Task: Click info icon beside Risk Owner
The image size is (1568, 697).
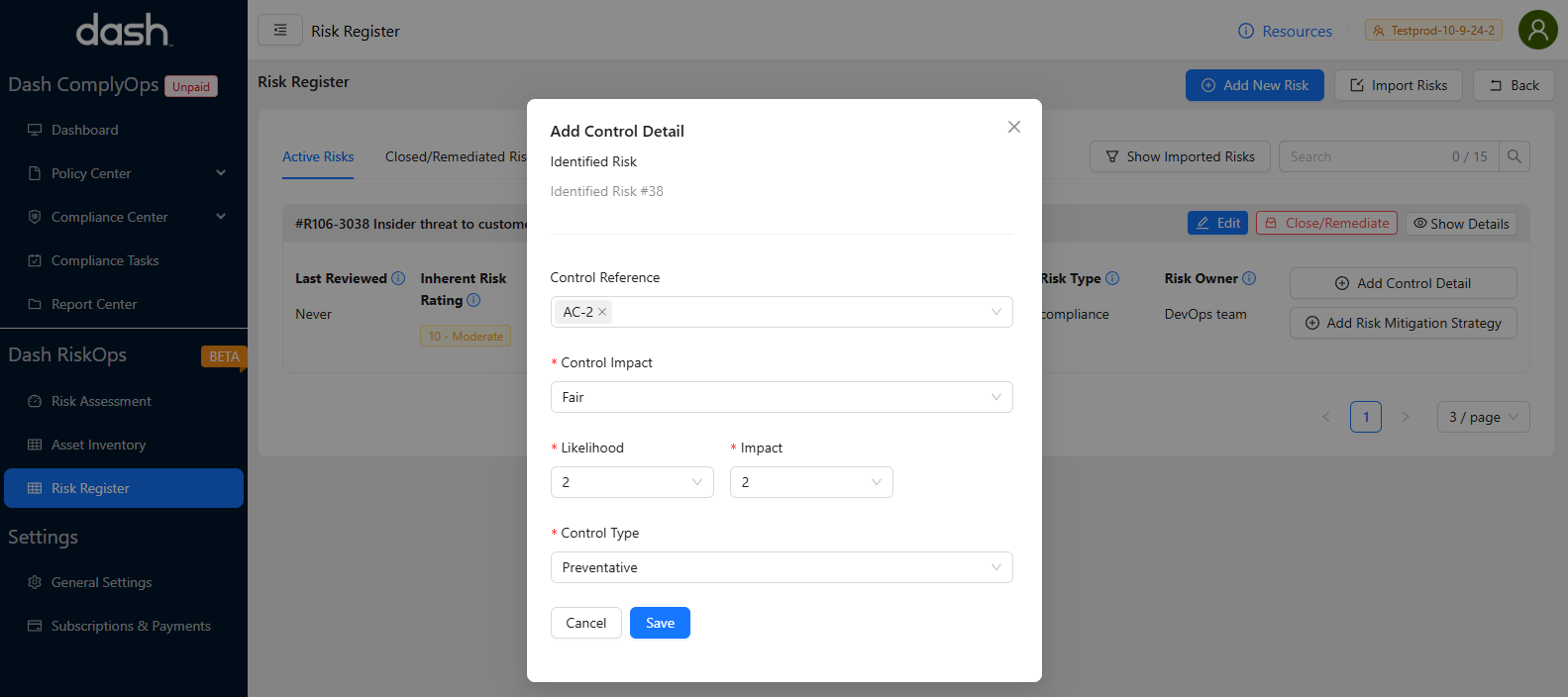Action: click(x=1249, y=278)
